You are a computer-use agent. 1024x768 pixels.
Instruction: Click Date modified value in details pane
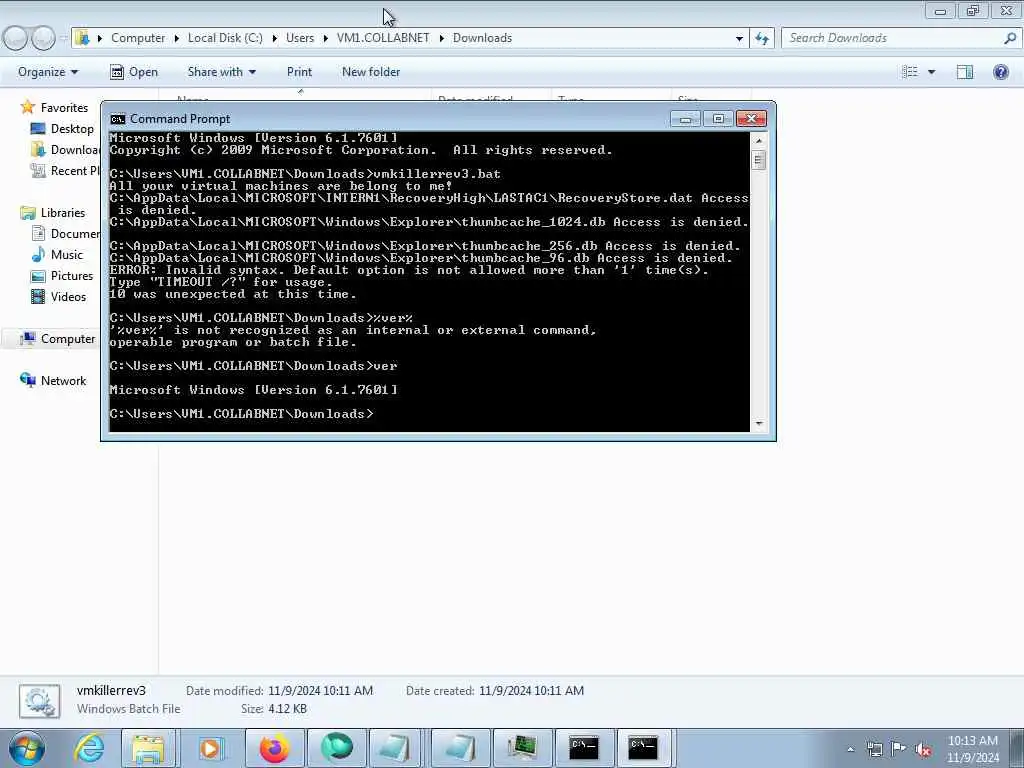click(x=320, y=690)
